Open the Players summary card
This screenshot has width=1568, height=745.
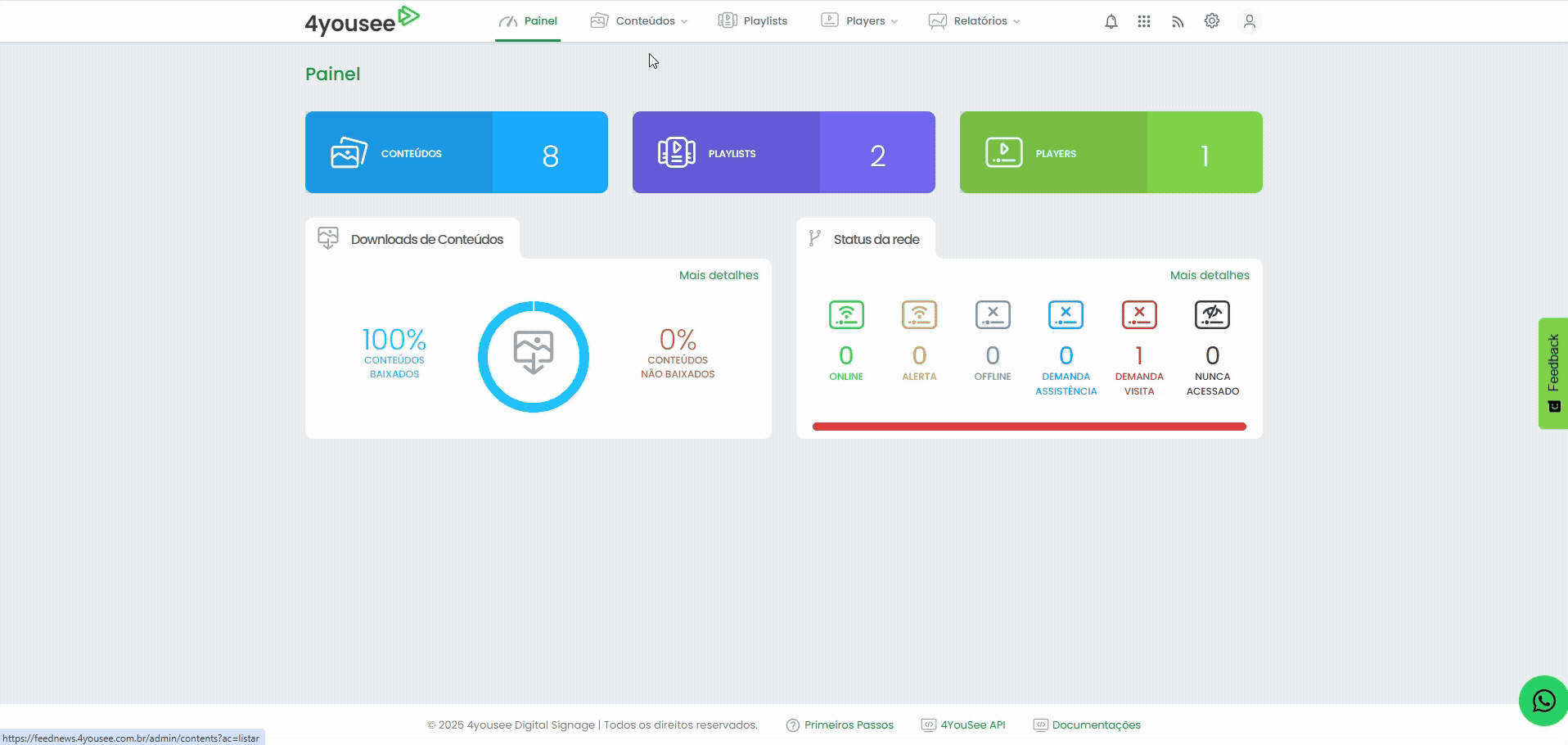point(1111,152)
